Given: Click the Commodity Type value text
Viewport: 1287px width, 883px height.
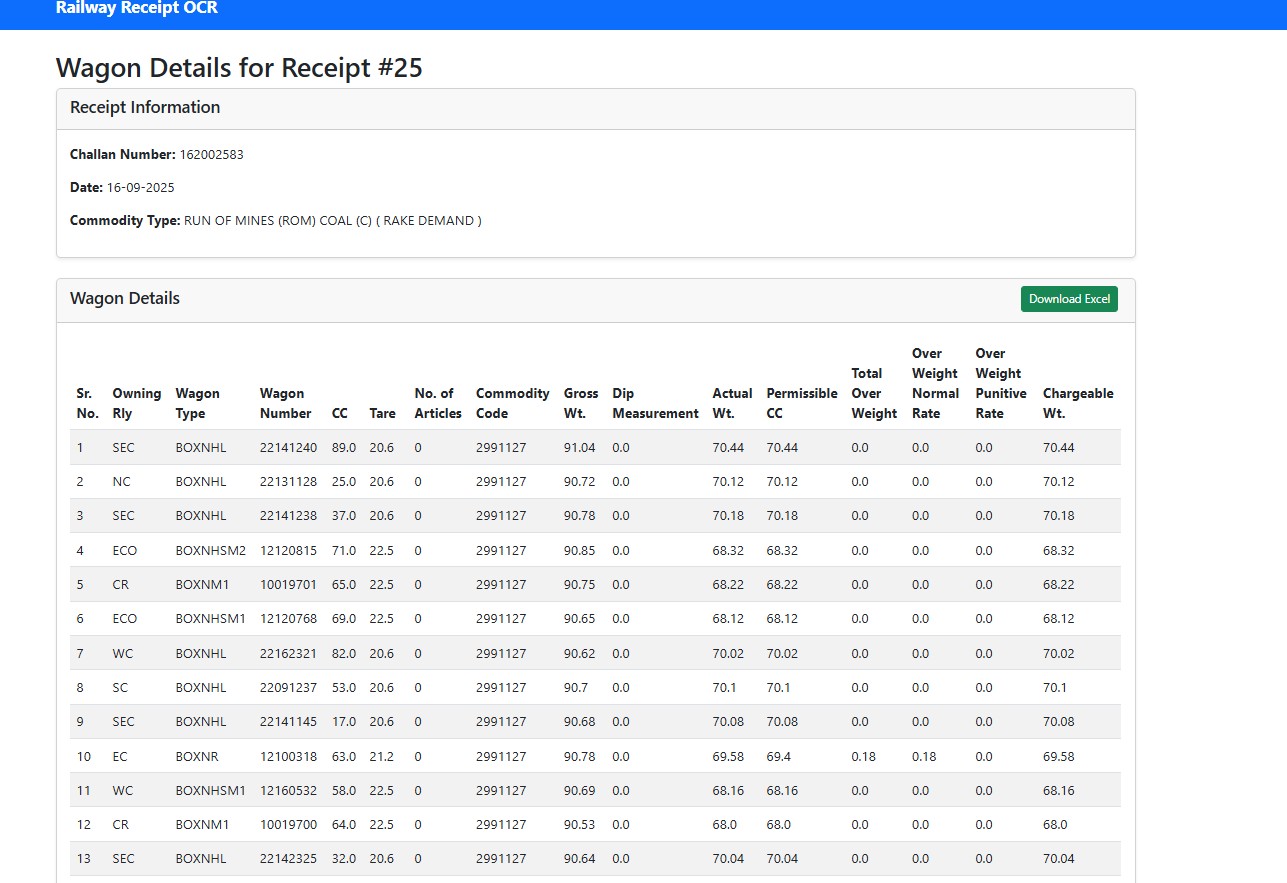Looking at the screenshot, I should (332, 221).
